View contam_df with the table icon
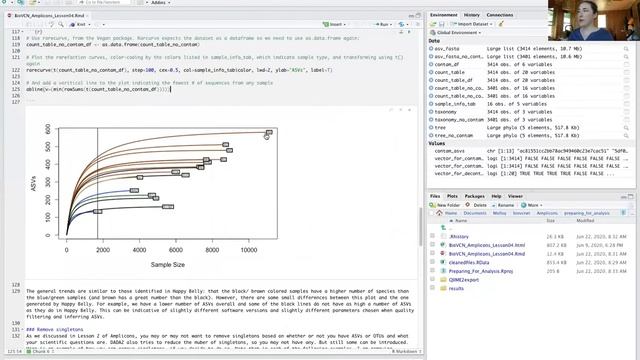 coord(626,64)
